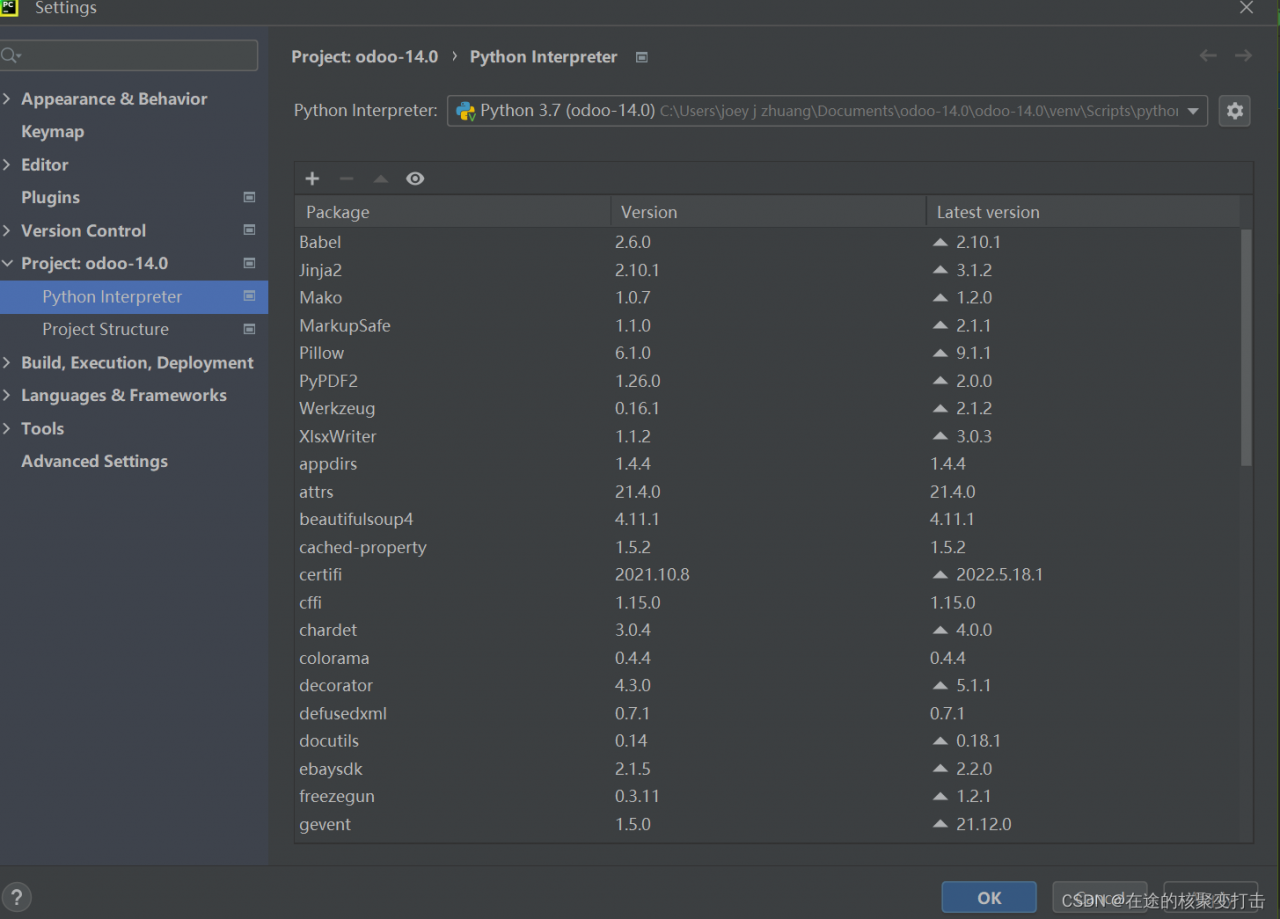The height and width of the screenshot is (919, 1280).
Task: Select the XlsxWriter package row
Action: click(x=768, y=436)
